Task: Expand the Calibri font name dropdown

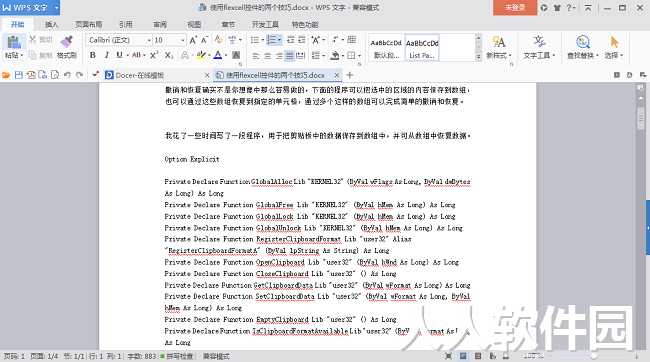Action: [149, 40]
